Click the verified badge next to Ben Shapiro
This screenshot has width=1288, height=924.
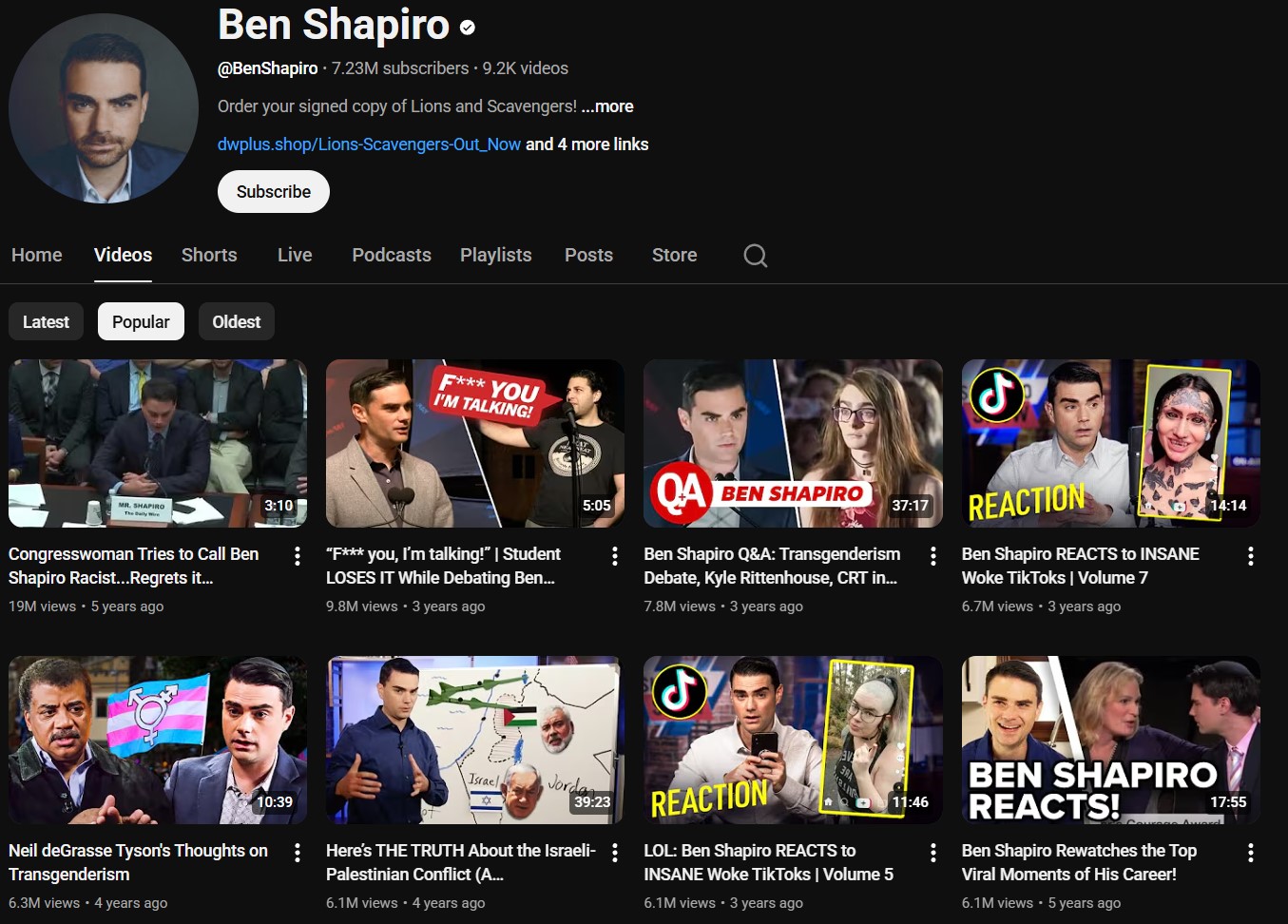tap(468, 28)
